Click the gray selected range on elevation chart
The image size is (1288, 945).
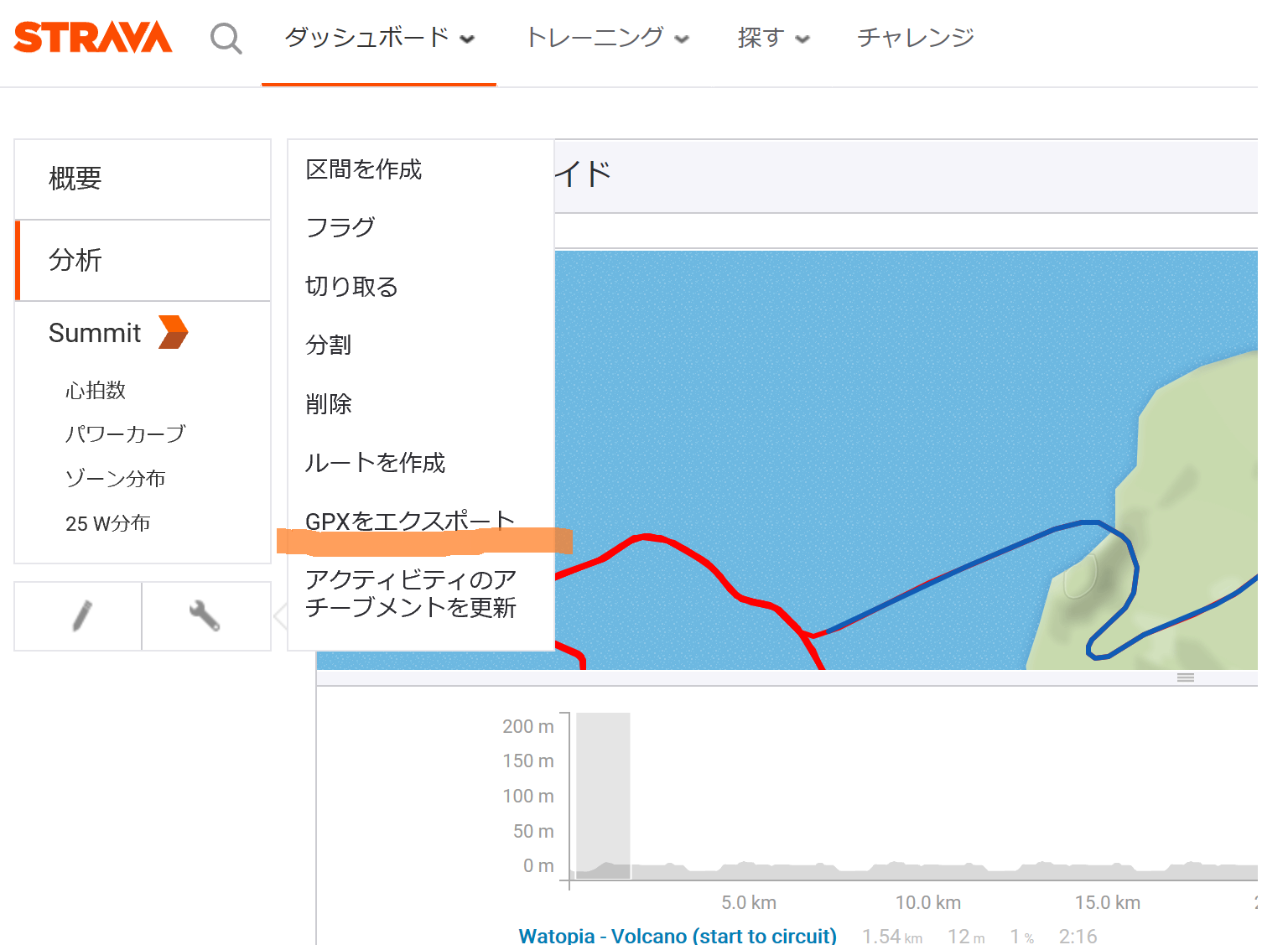point(603,796)
